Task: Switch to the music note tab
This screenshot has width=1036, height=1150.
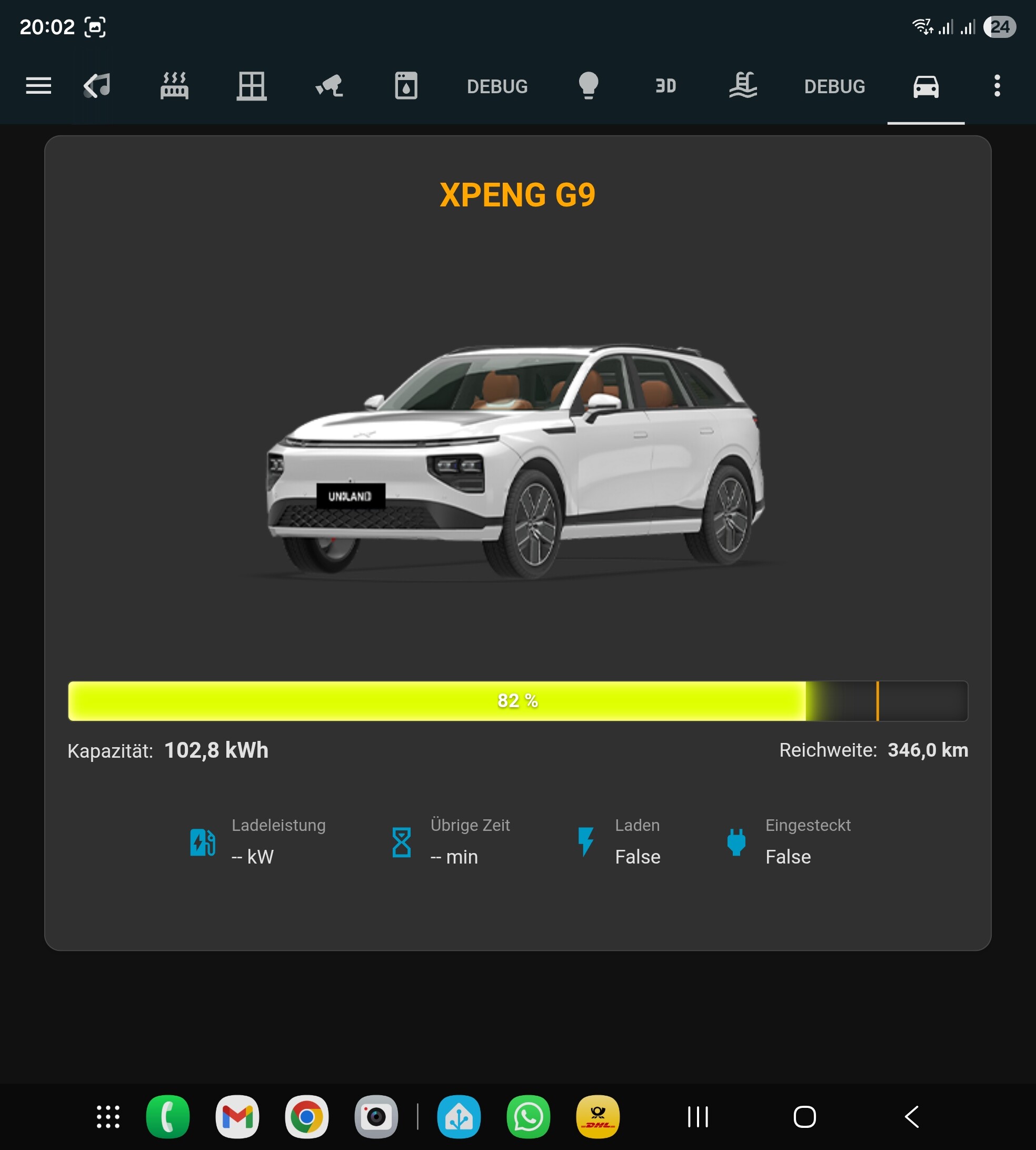Action: (x=97, y=86)
